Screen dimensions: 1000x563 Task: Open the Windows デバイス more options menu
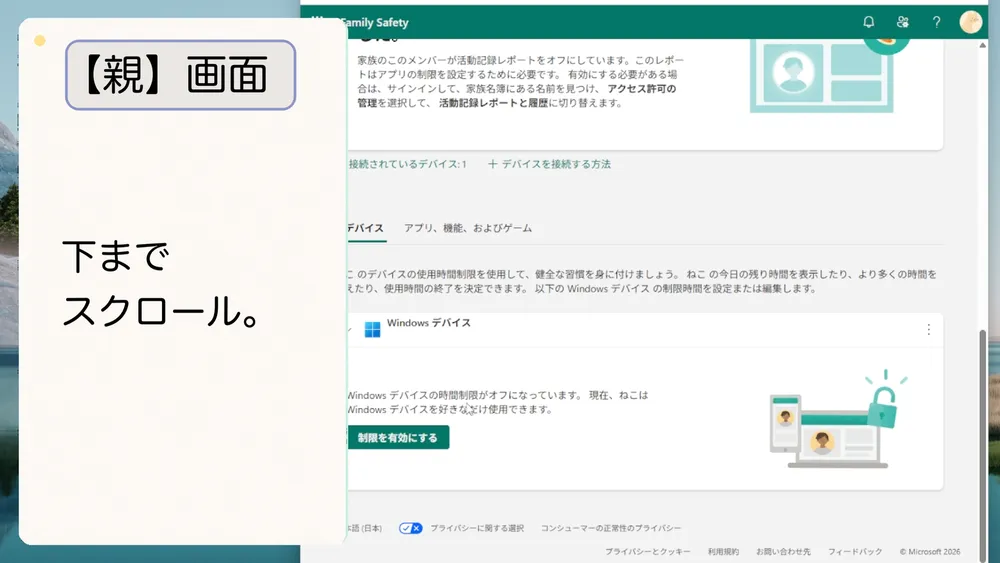pyautogui.click(x=929, y=330)
